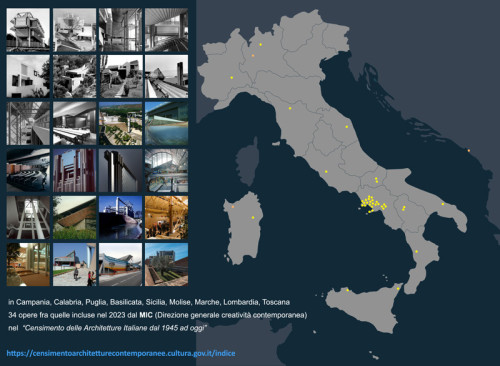
Task: Select the orange dot in western Sardinia
Action: (233, 207)
